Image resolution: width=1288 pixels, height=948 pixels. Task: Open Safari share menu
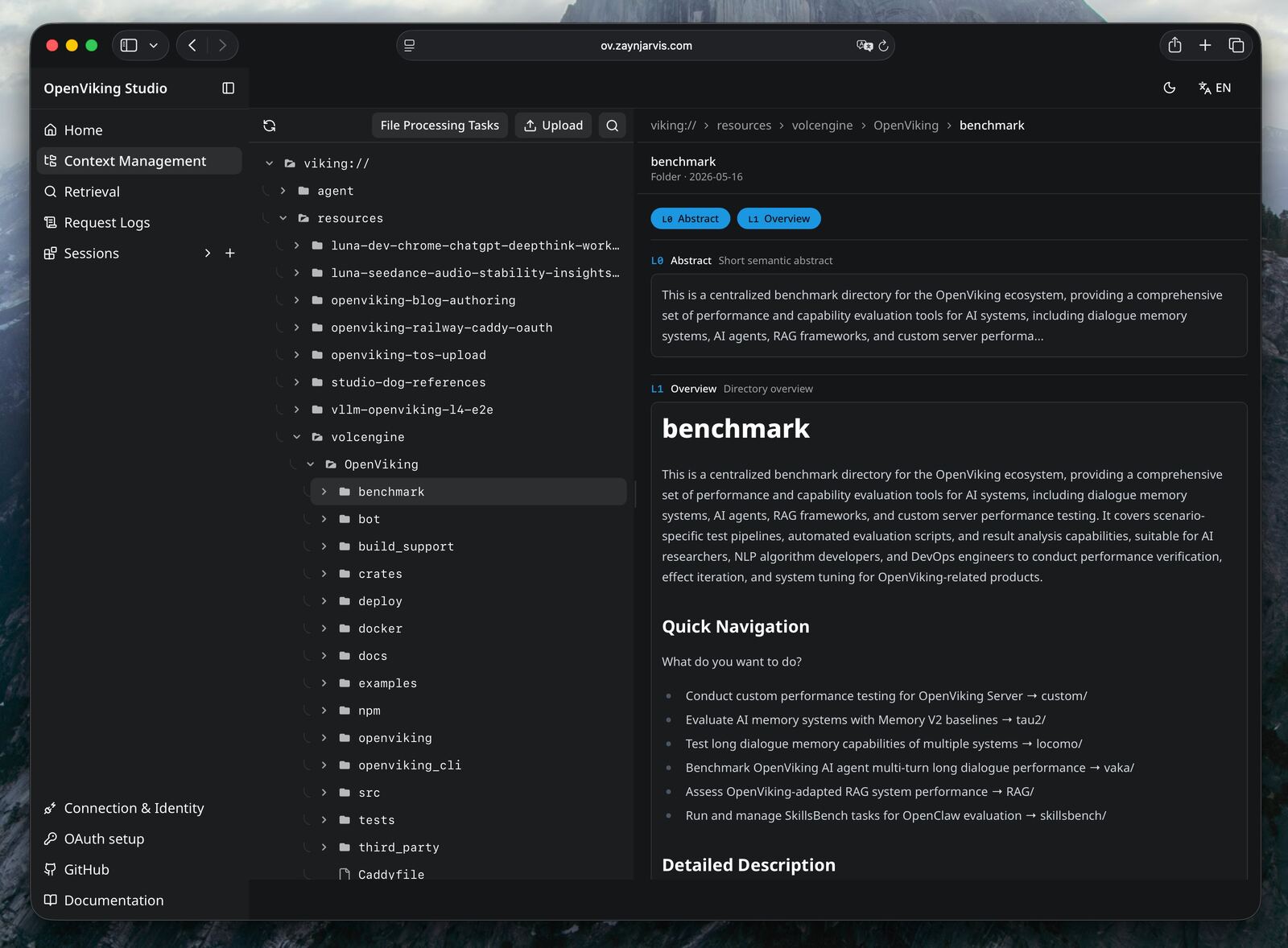point(1174,46)
